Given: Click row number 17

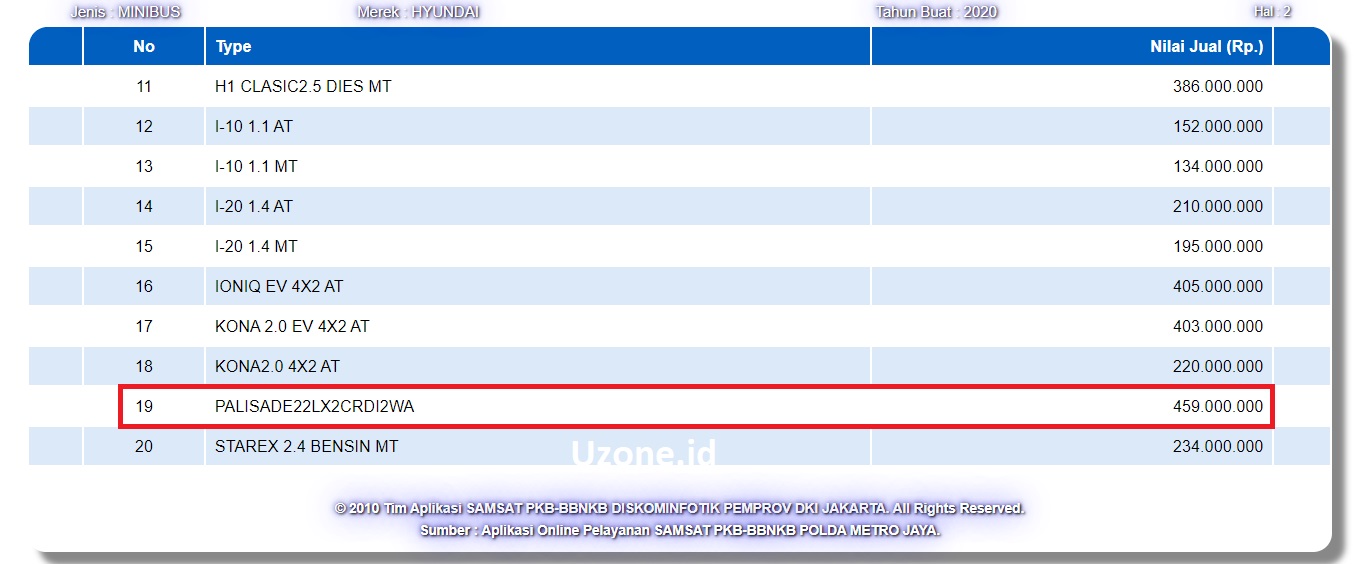Looking at the screenshot, I should pyautogui.click(x=144, y=327).
